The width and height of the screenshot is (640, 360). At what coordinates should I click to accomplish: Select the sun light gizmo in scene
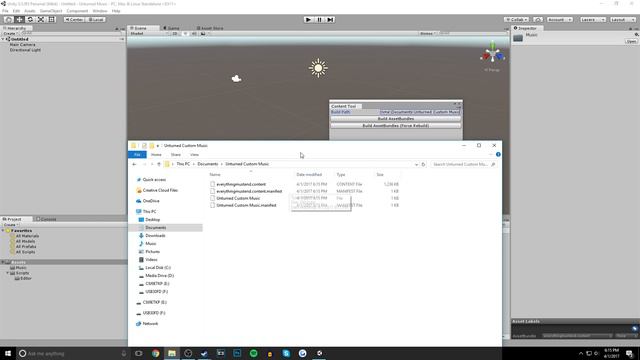318,68
